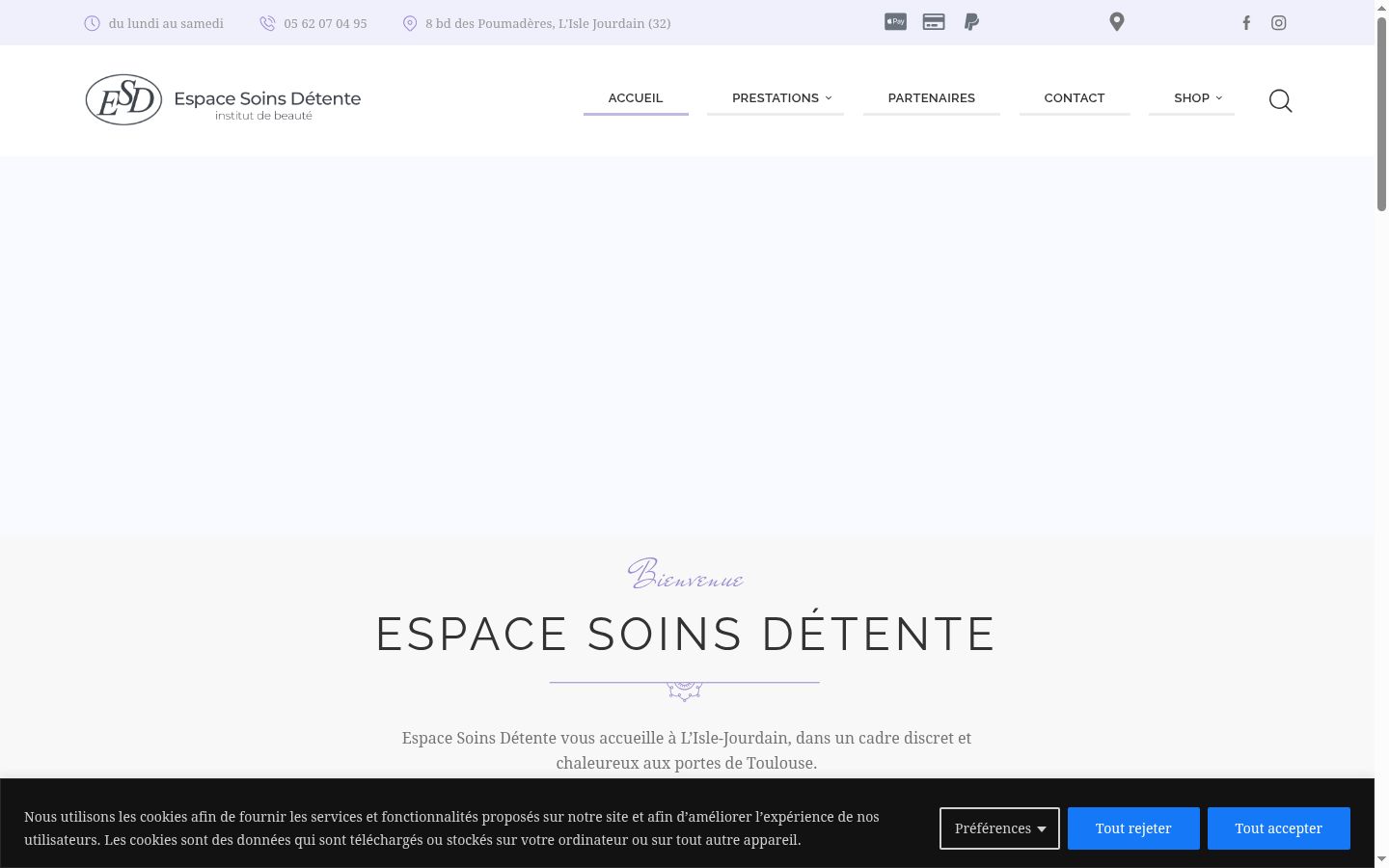
Task: Click the Espace Soins Détente logo text
Action: [x=267, y=98]
